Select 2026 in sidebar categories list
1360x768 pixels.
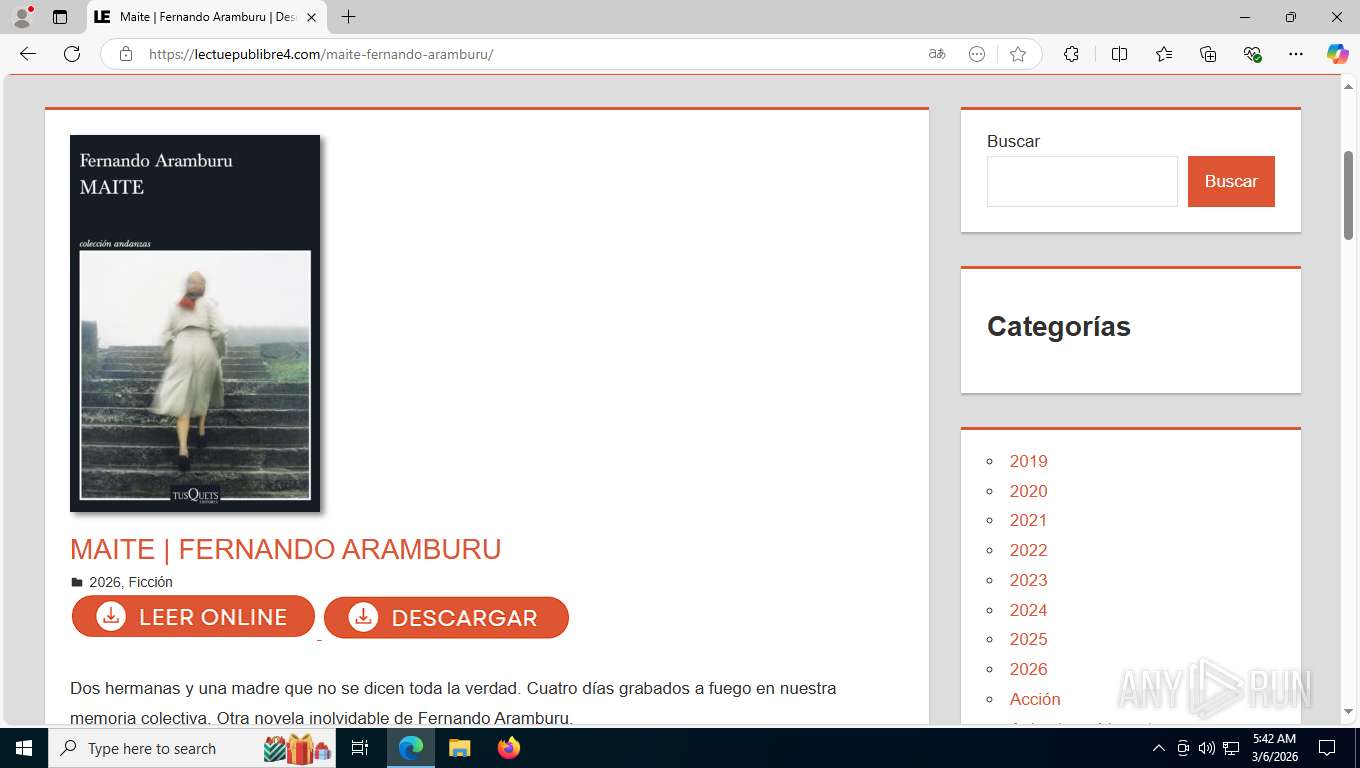(x=1028, y=669)
